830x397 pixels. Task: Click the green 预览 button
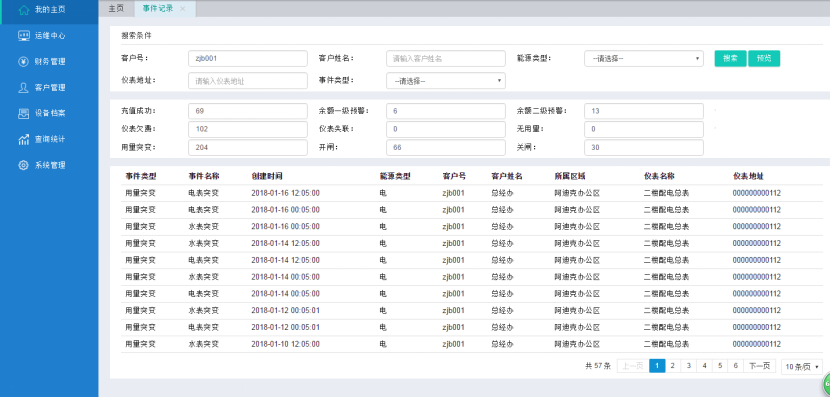point(764,59)
